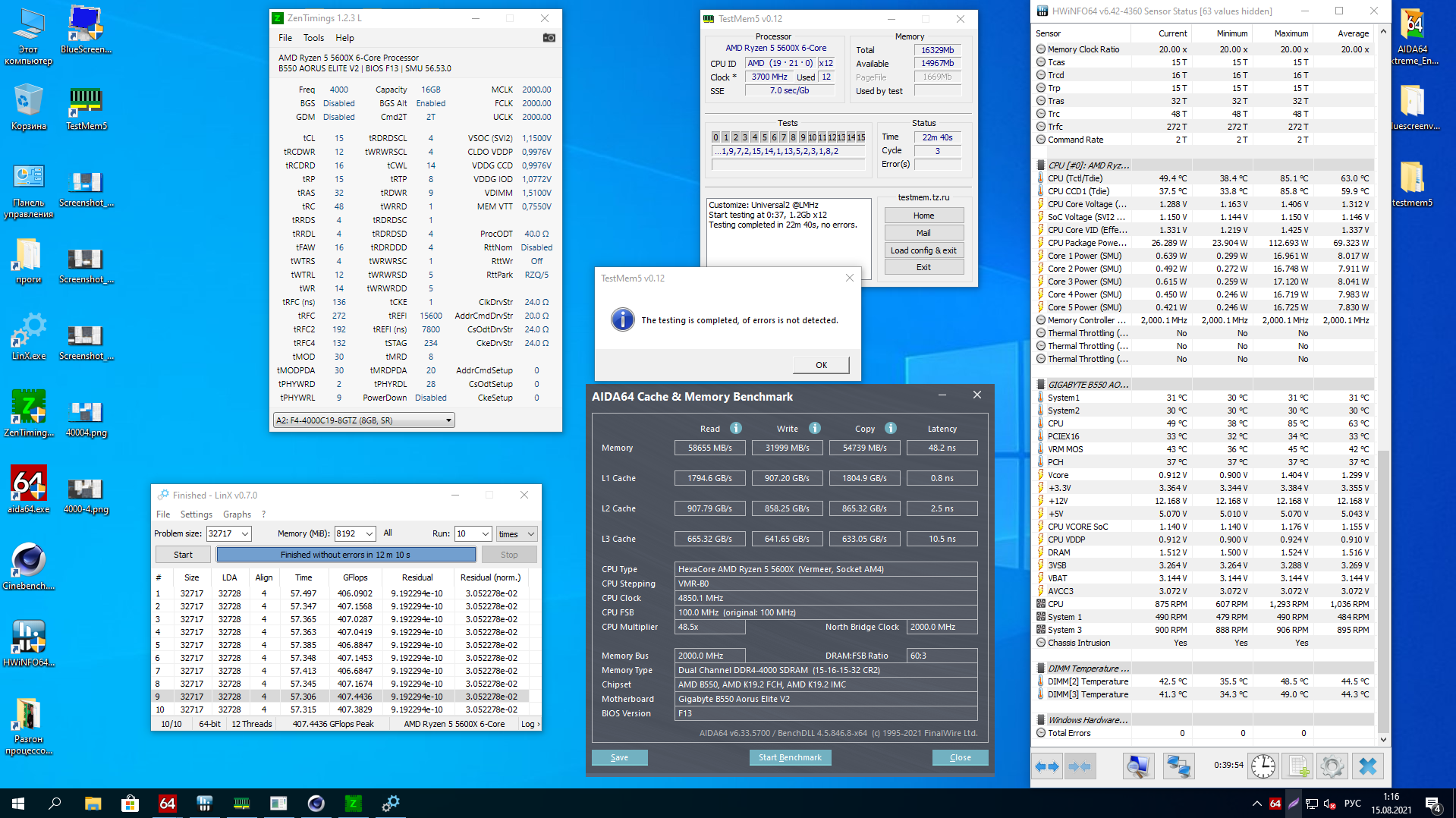Click HWiNFO networked computers icon
The image size is (1456, 818).
coord(1178,766)
